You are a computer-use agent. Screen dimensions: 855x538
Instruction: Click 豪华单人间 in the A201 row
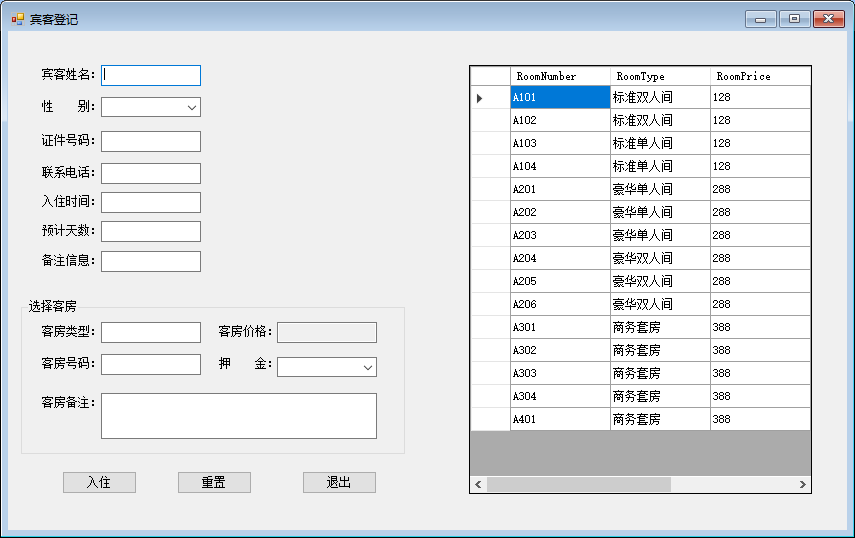(x=660, y=189)
